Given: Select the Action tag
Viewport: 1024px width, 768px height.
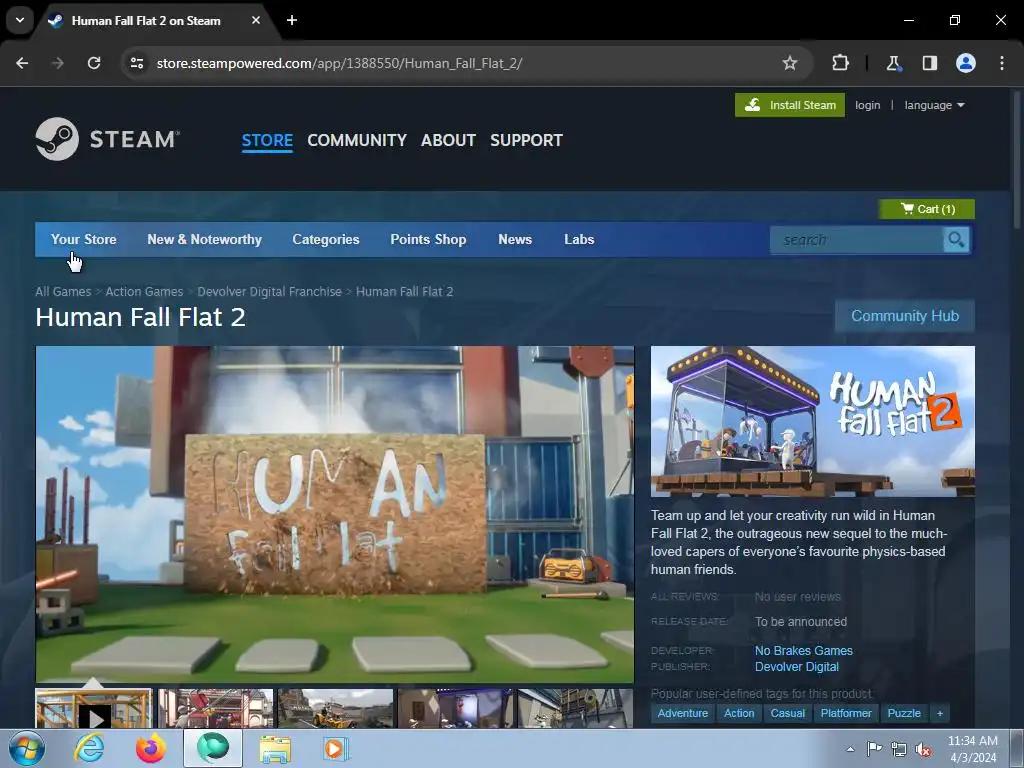Looking at the screenshot, I should (739, 713).
